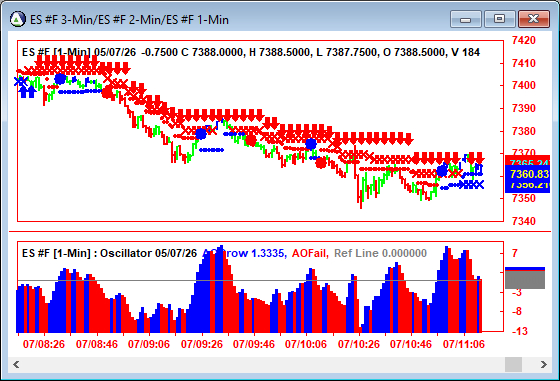The height and width of the screenshot is (381, 560).
Task: Click the 7400 price axis label
Action: pos(524,85)
